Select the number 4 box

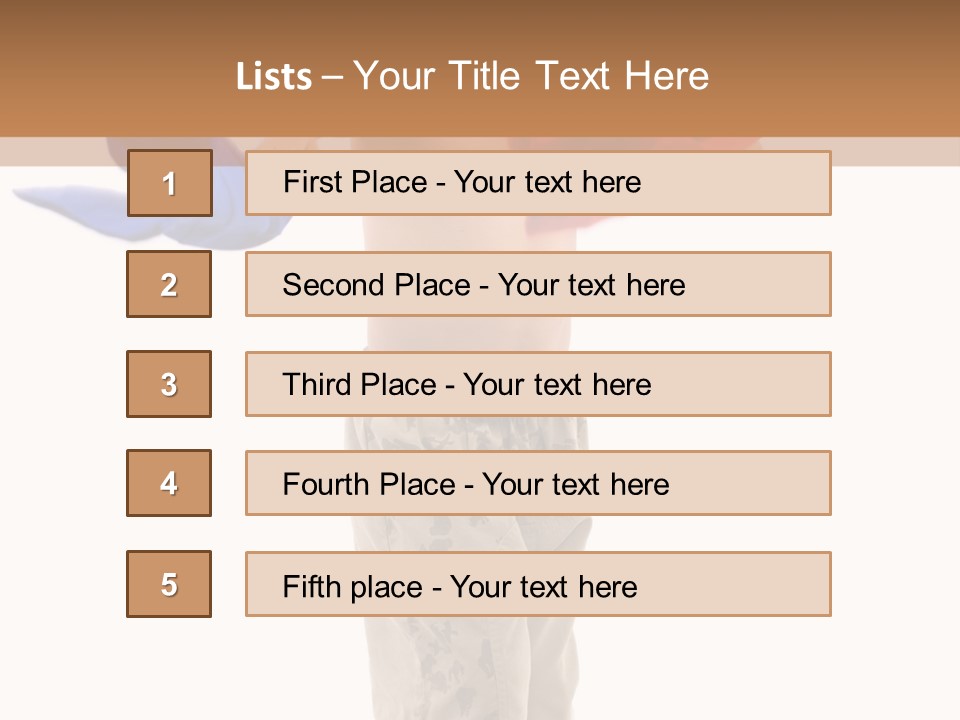coord(169,483)
